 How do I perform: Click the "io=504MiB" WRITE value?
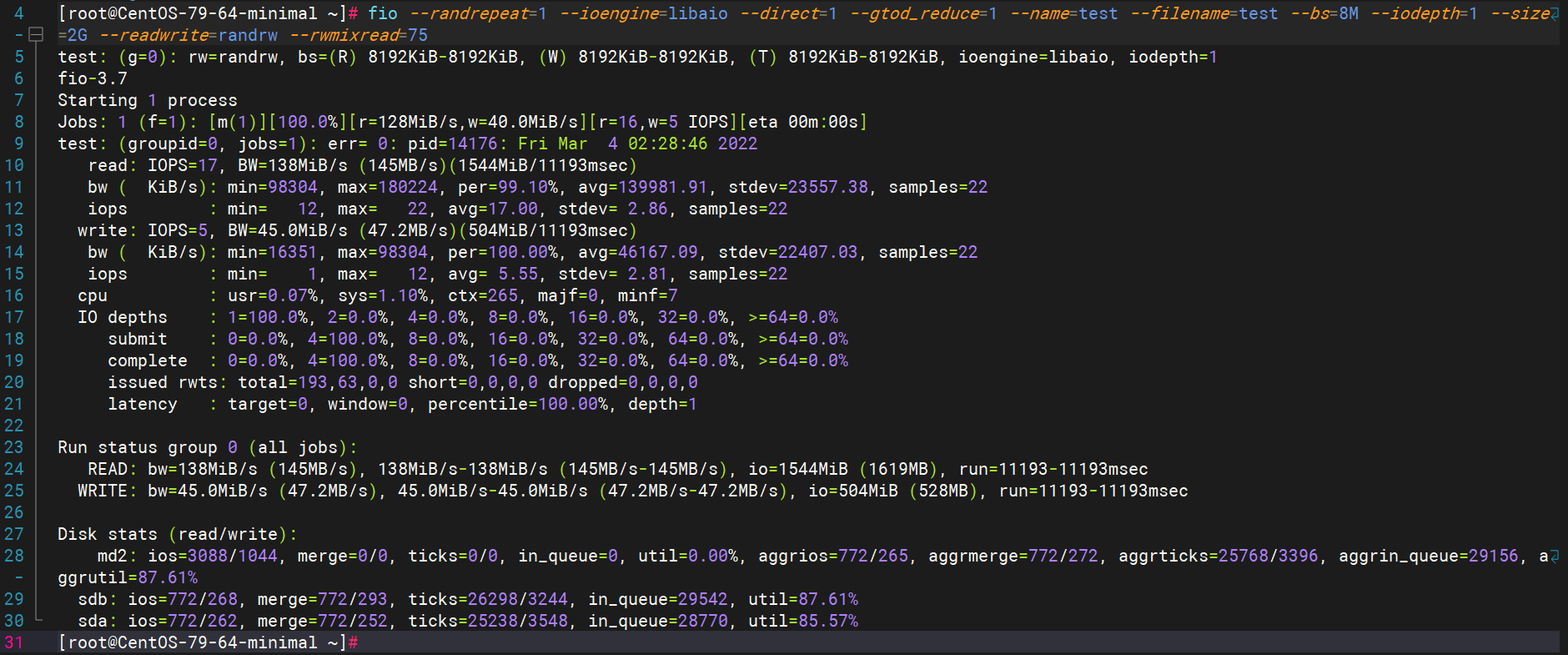point(853,491)
